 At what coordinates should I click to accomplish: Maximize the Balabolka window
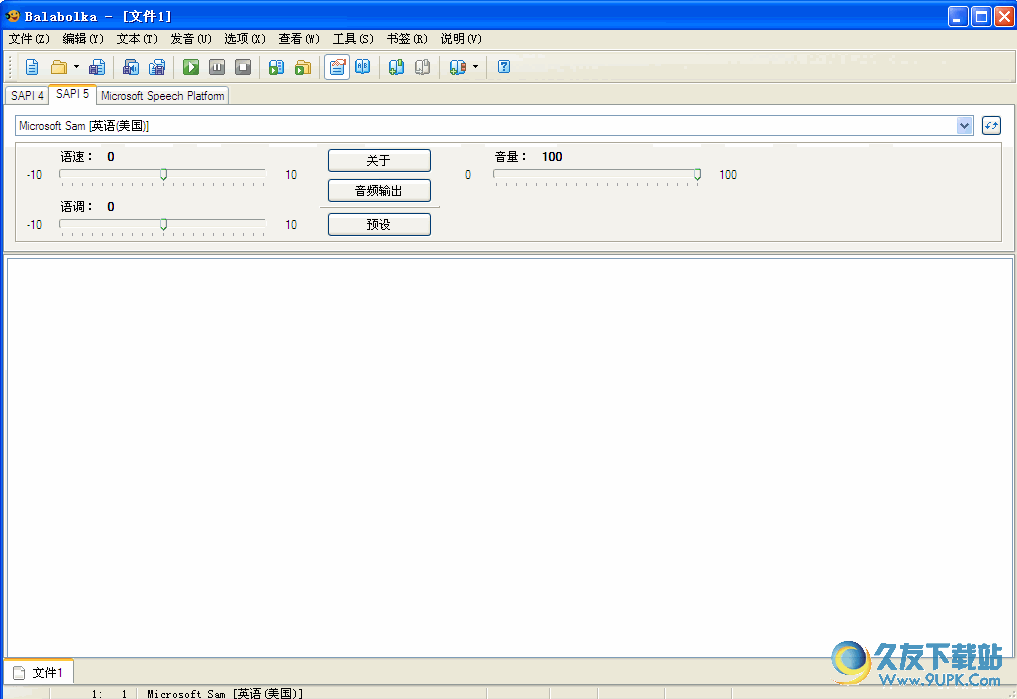981,16
